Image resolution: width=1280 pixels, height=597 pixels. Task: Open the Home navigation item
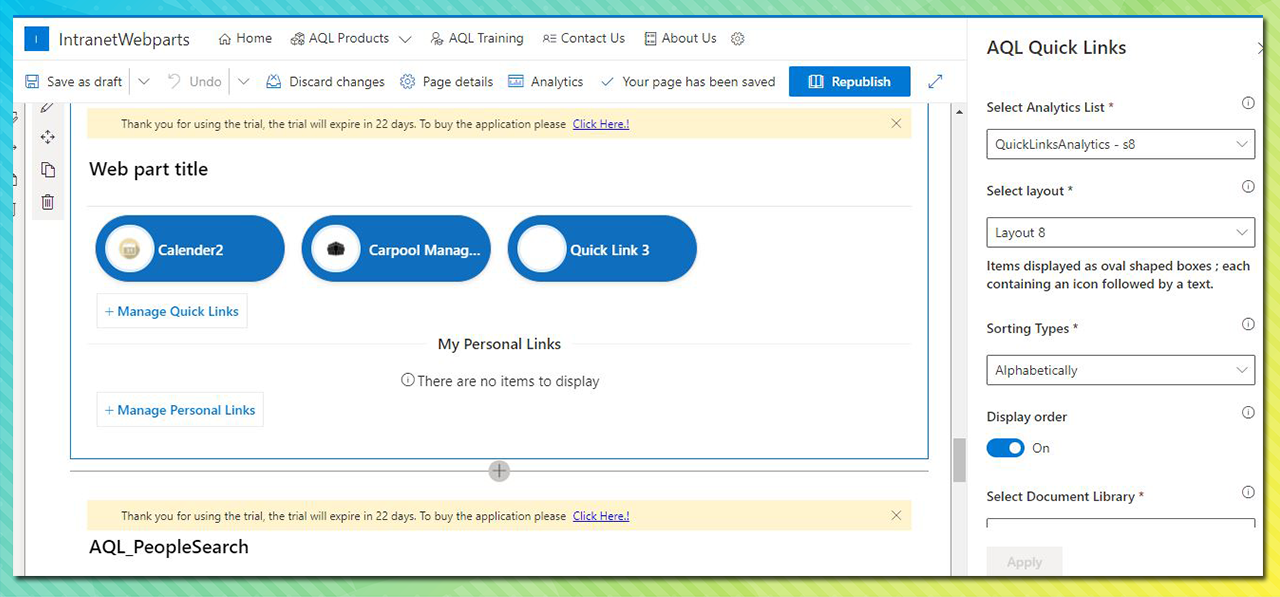245,38
